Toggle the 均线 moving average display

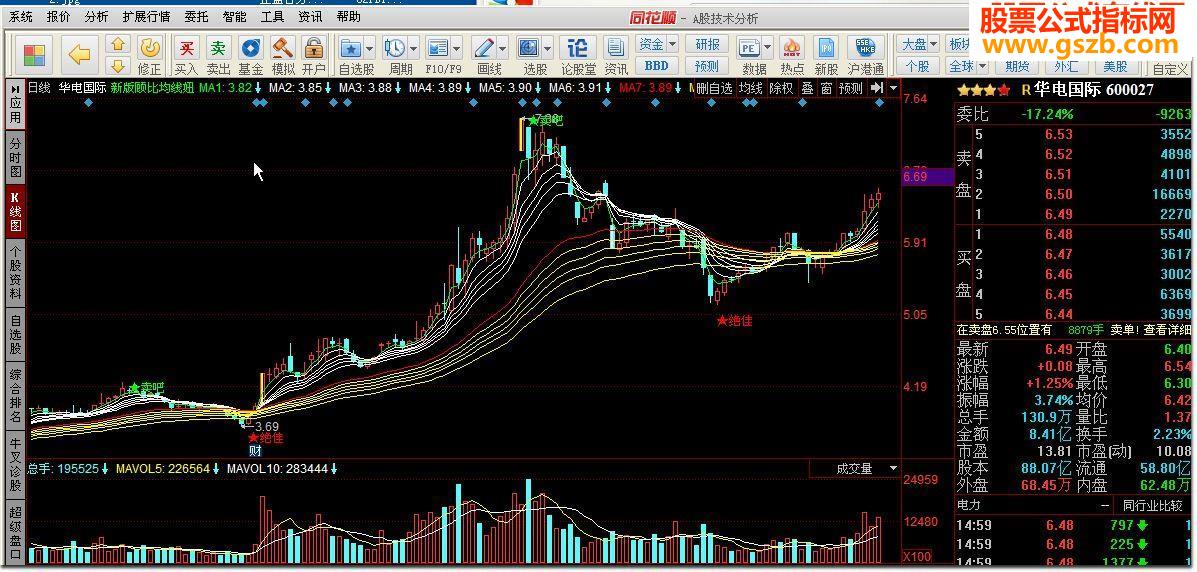pyautogui.click(x=750, y=88)
